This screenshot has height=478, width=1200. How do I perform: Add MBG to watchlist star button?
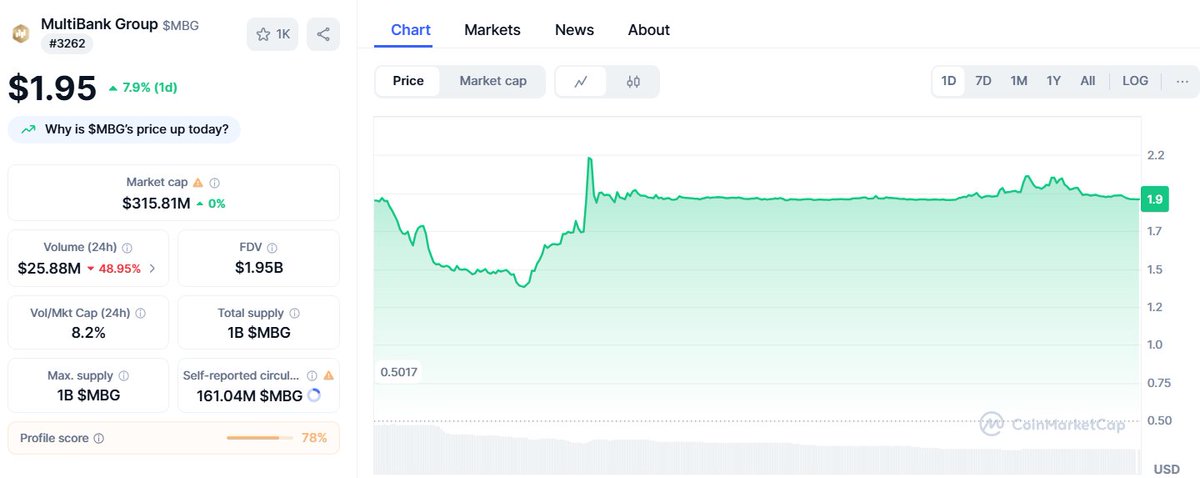[x=273, y=34]
